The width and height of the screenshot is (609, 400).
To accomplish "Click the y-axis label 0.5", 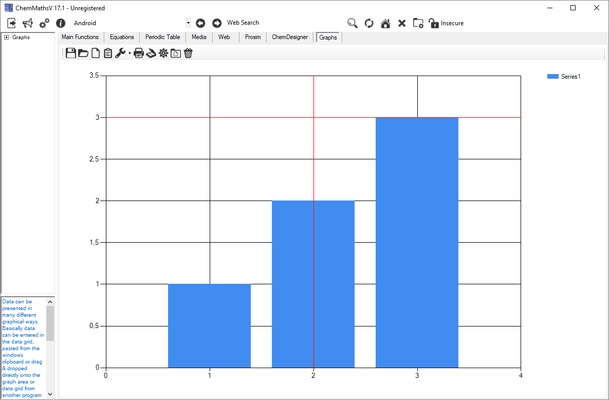I will pyautogui.click(x=94, y=326).
